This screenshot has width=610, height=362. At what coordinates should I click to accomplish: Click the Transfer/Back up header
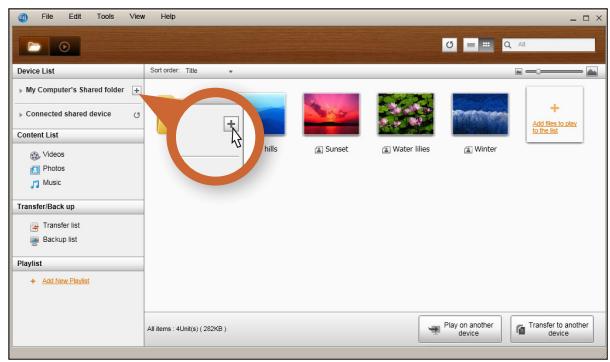pyautogui.click(x=78, y=206)
